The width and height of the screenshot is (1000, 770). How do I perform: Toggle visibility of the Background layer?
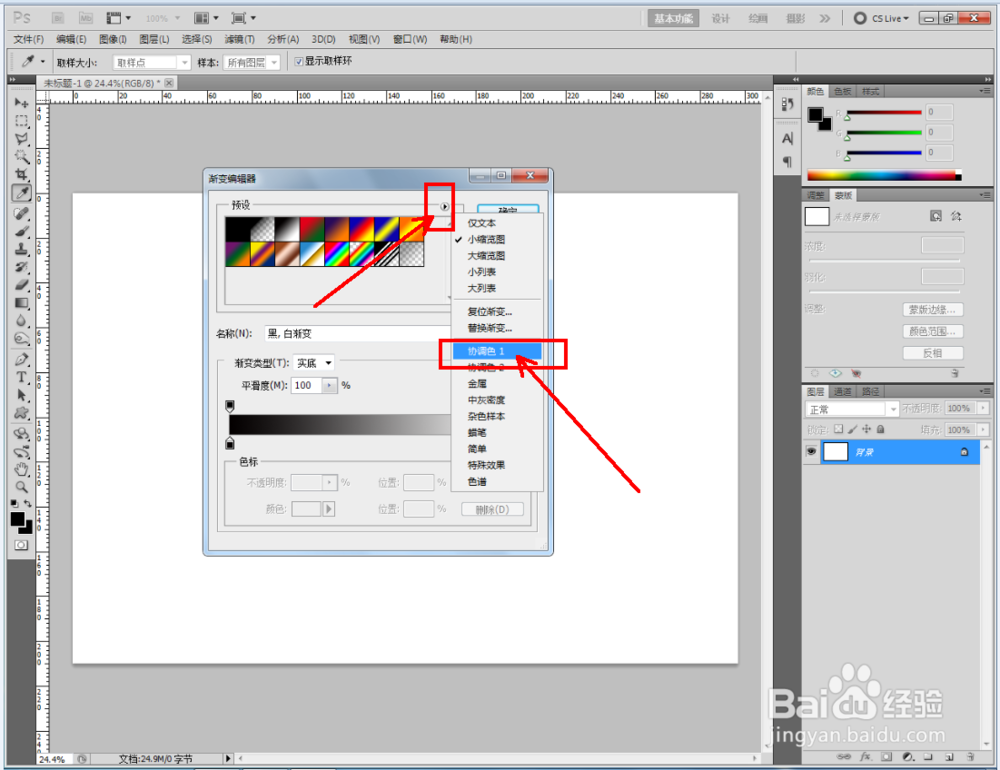(x=811, y=452)
